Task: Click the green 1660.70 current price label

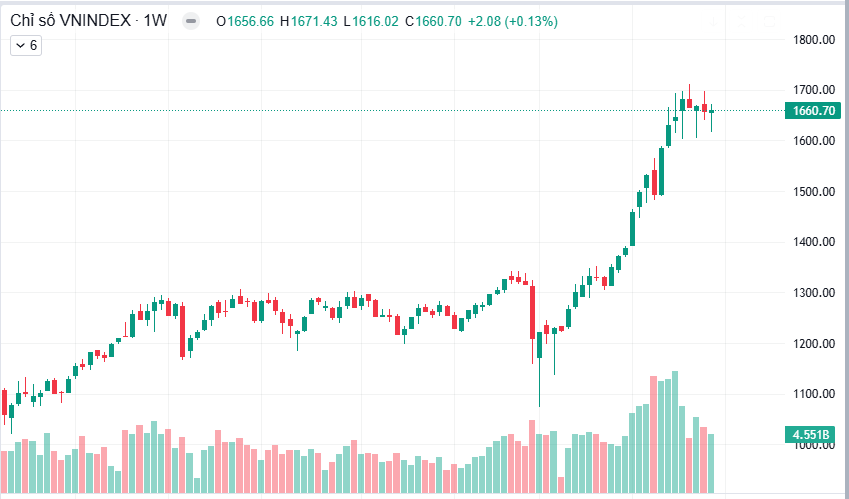Action: click(x=813, y=111)
